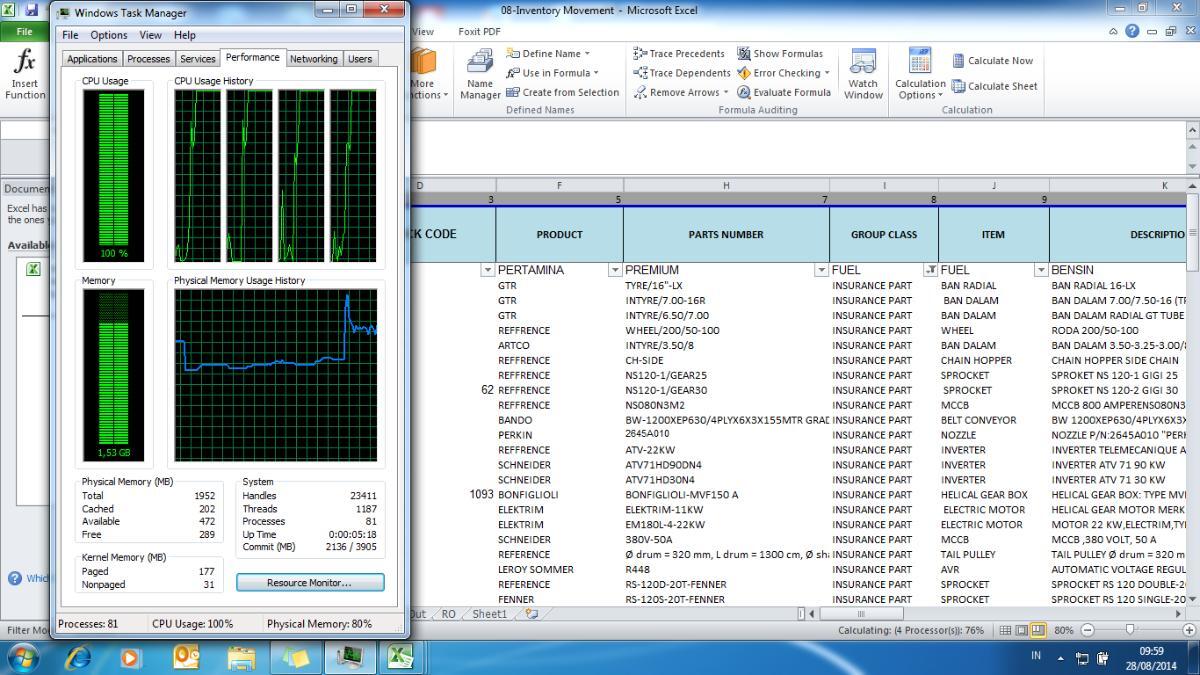Screen dimensions: 1200x675
Task: Open Windows Explorer folder from taskbar
Action: click(241, 657)
